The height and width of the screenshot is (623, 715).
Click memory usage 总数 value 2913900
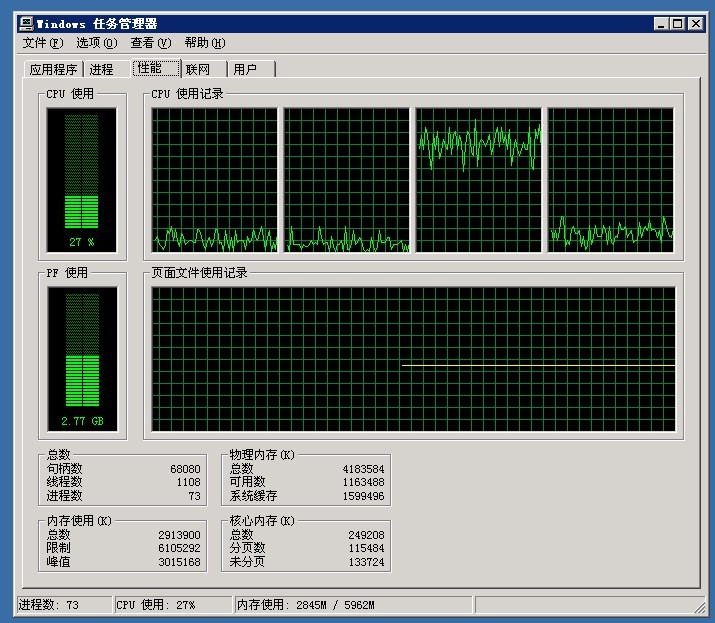pos(179,535)
